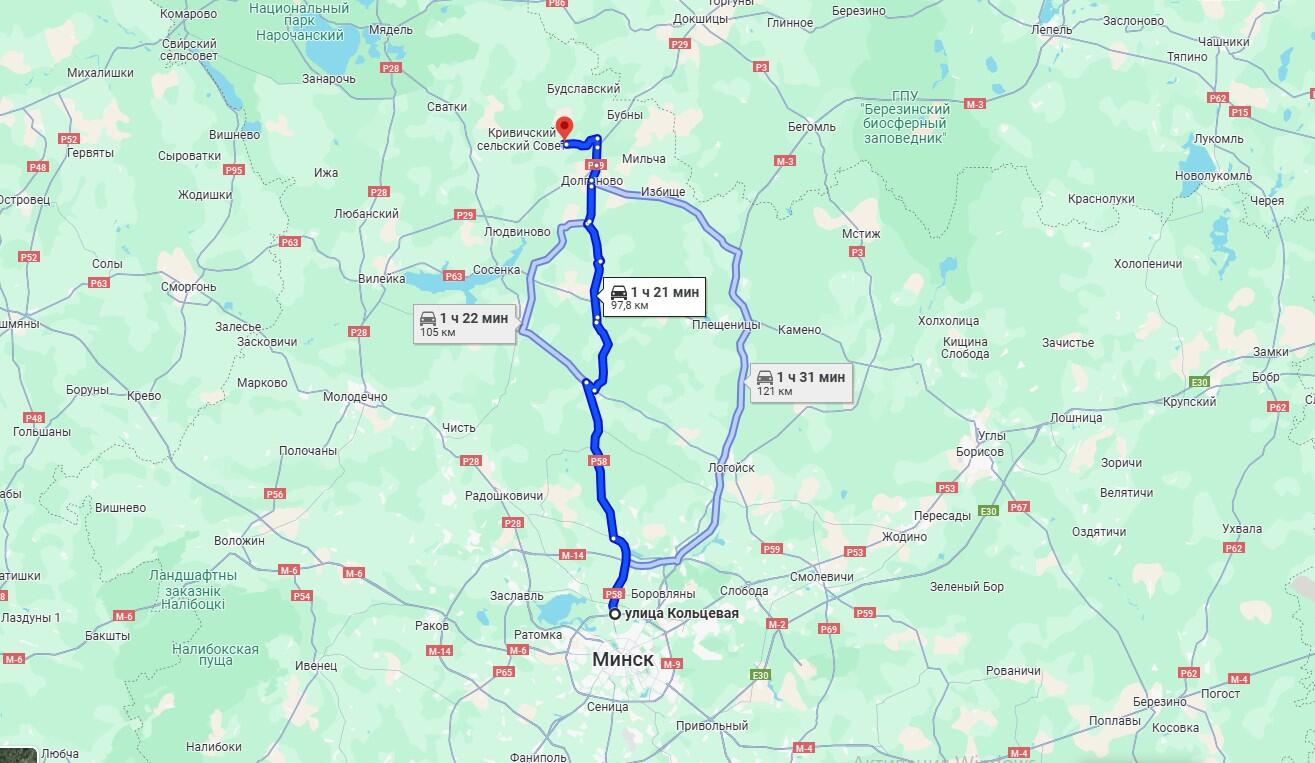Click the Логойск town label
The image size is (1315, 763).
point(731,467)
